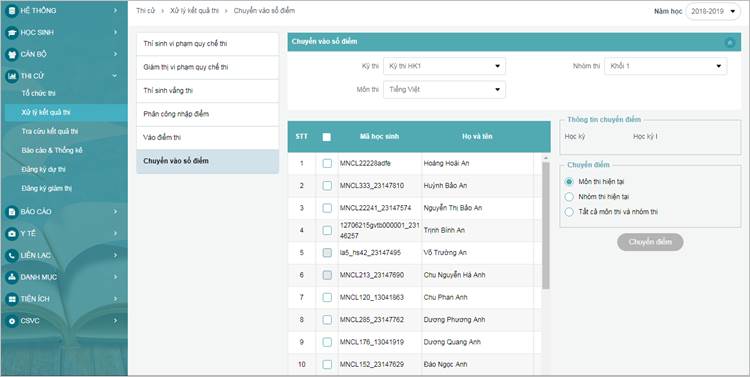Click the Chuyển điểm button
Screen dimensions: 750x377
tap(650, 242)
